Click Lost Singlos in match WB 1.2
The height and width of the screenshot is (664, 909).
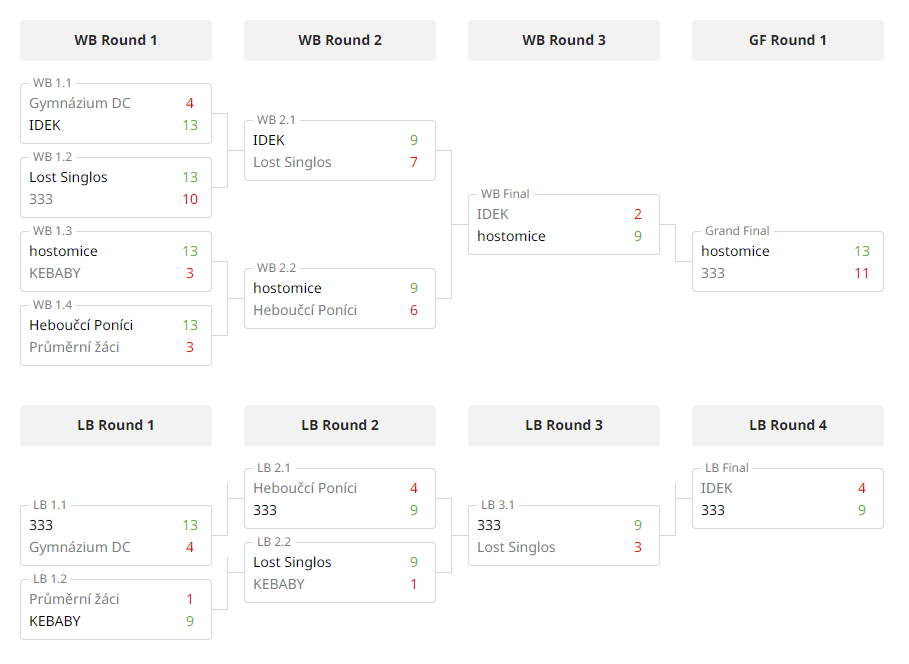coord(68,177)
